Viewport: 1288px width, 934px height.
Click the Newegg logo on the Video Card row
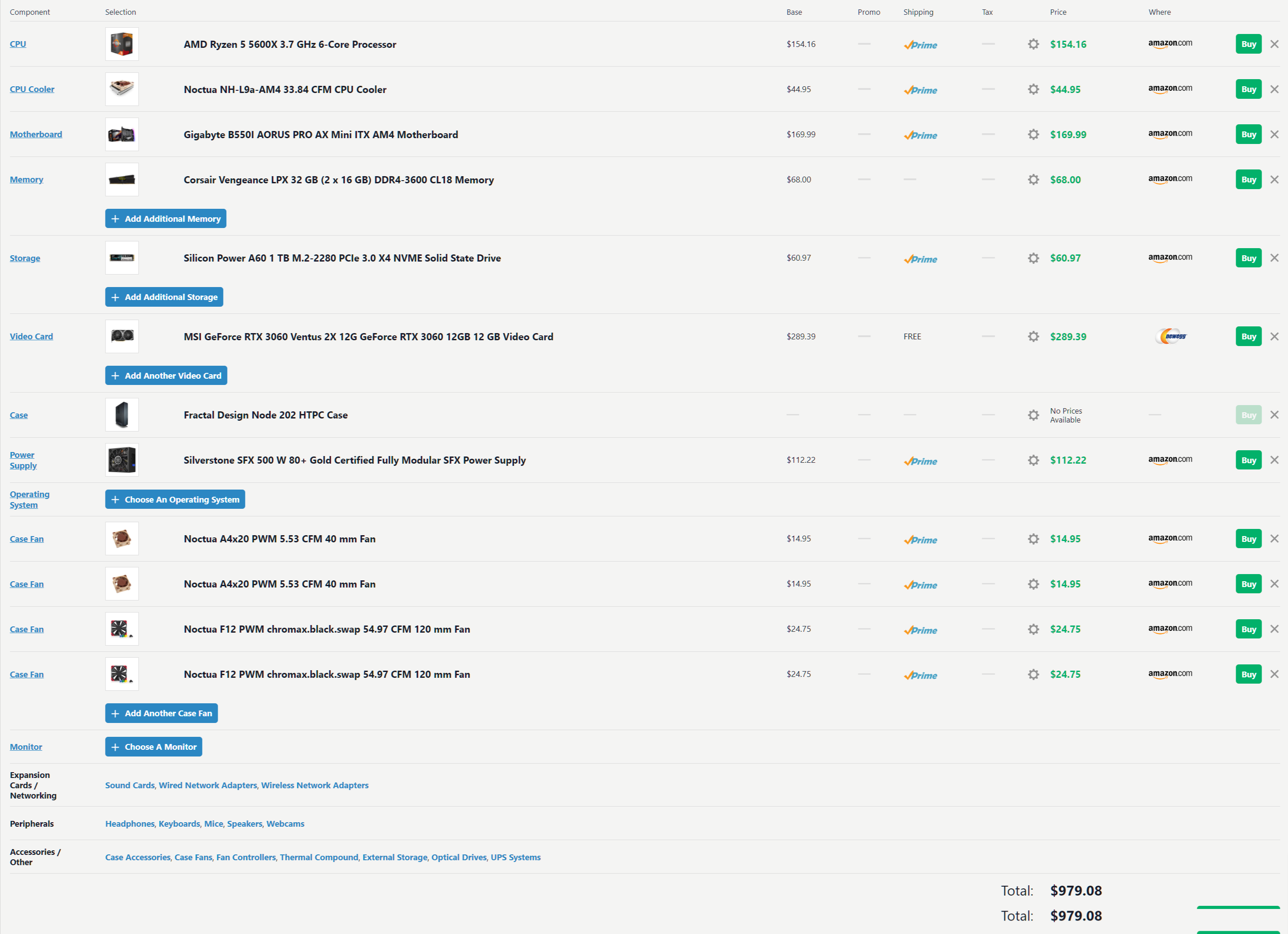coord(1171,336)
